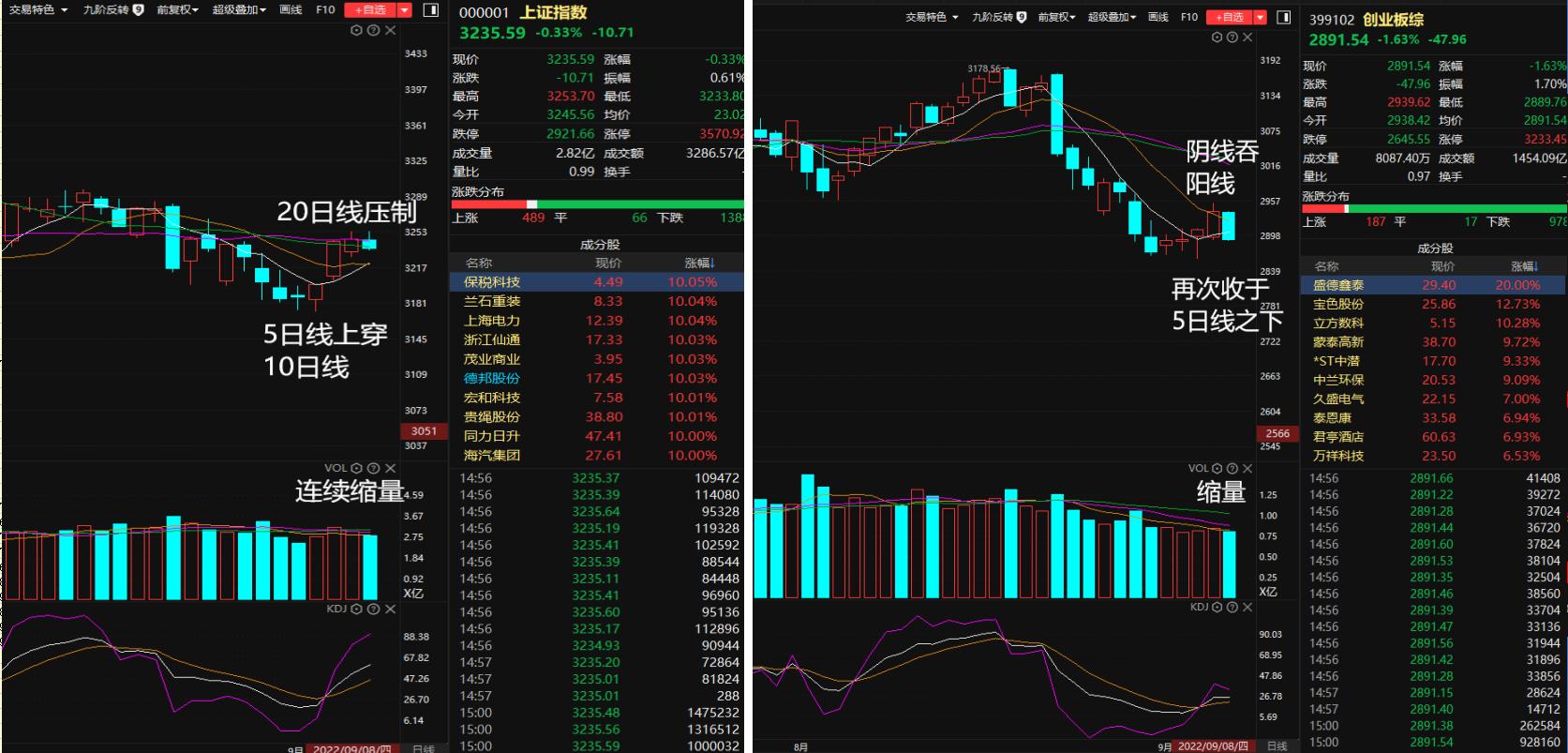The image size is (1568, 753).
Task: Sort ChiNext constituents by 涨幅 column
Action: pyautogui.click(x=1525, y=266)
